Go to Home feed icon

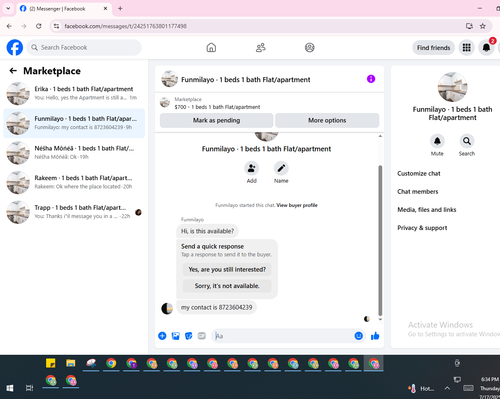point(211,48)
